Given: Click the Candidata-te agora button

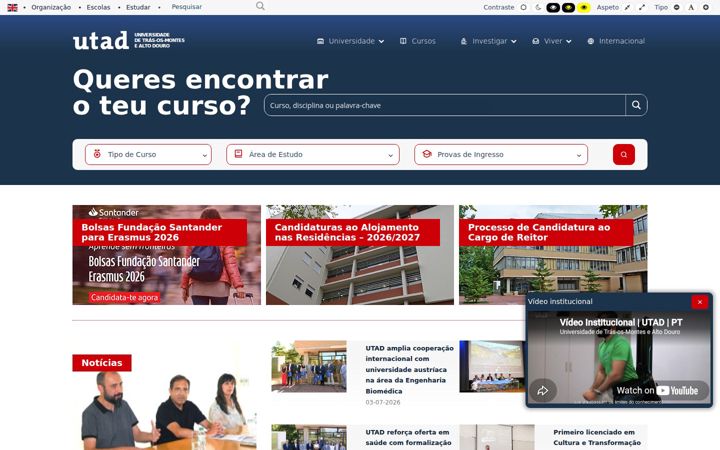Looking at the screenshot, I should point(124,298).
